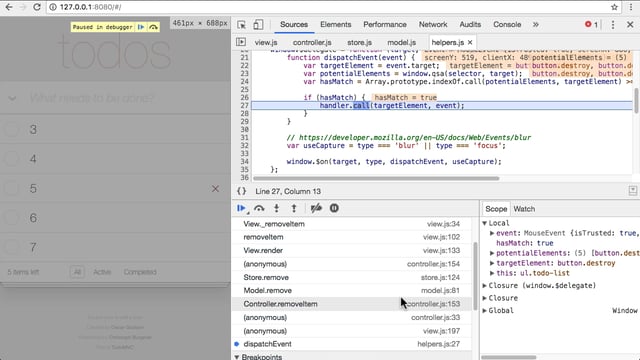Viewport: 640px width, 360px height.
Task: Collapse the Breakpoints section
Action: (x=237, y=357)
